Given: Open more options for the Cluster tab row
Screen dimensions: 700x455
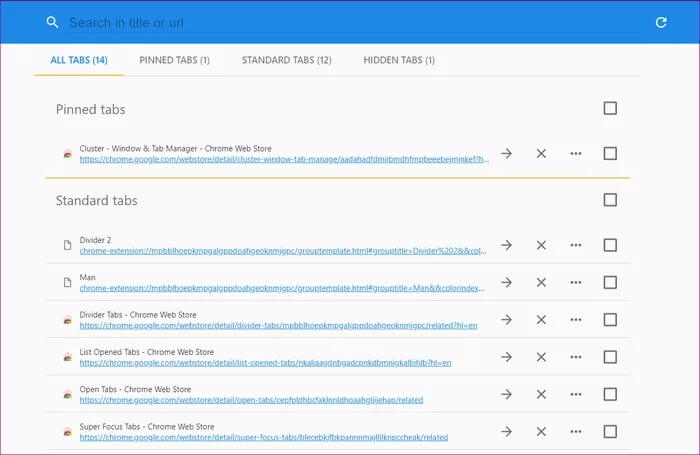Looking at the screenshot, I should [x=576, y=154].
